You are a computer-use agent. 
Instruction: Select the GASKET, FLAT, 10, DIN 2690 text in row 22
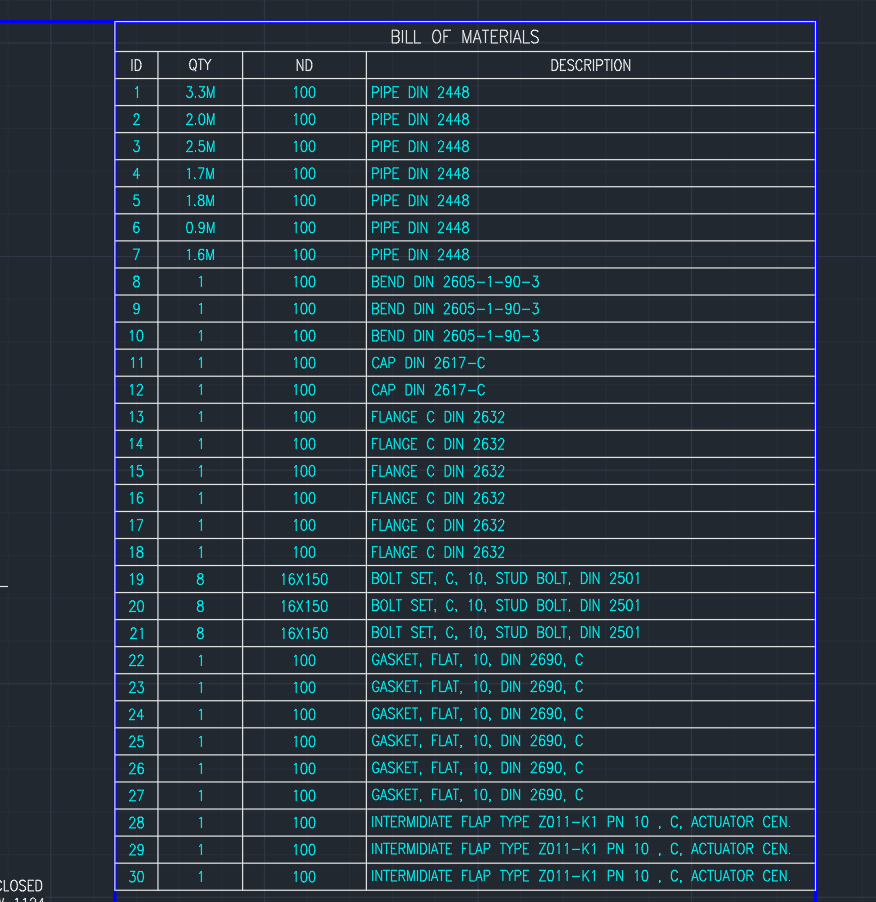click(x=477, y=659)
